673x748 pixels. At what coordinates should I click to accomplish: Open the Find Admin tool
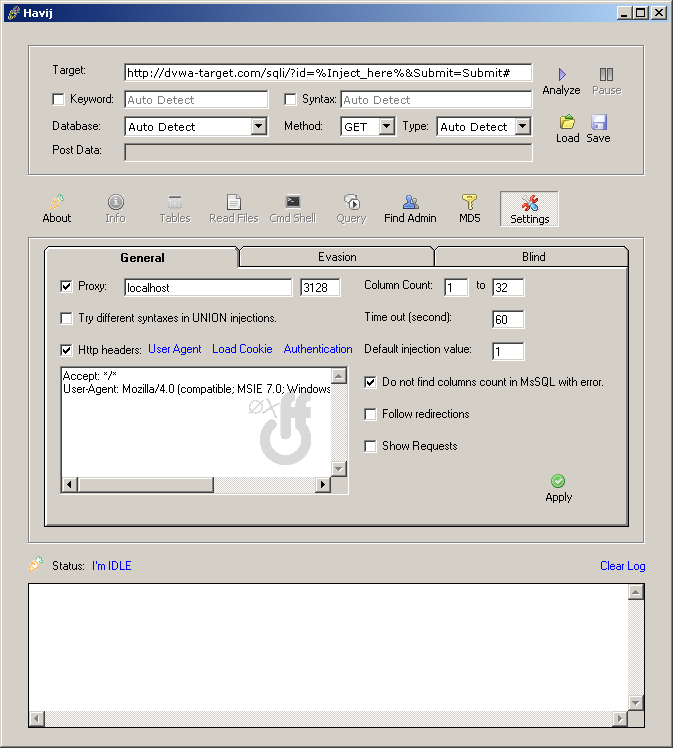(410, 209)
